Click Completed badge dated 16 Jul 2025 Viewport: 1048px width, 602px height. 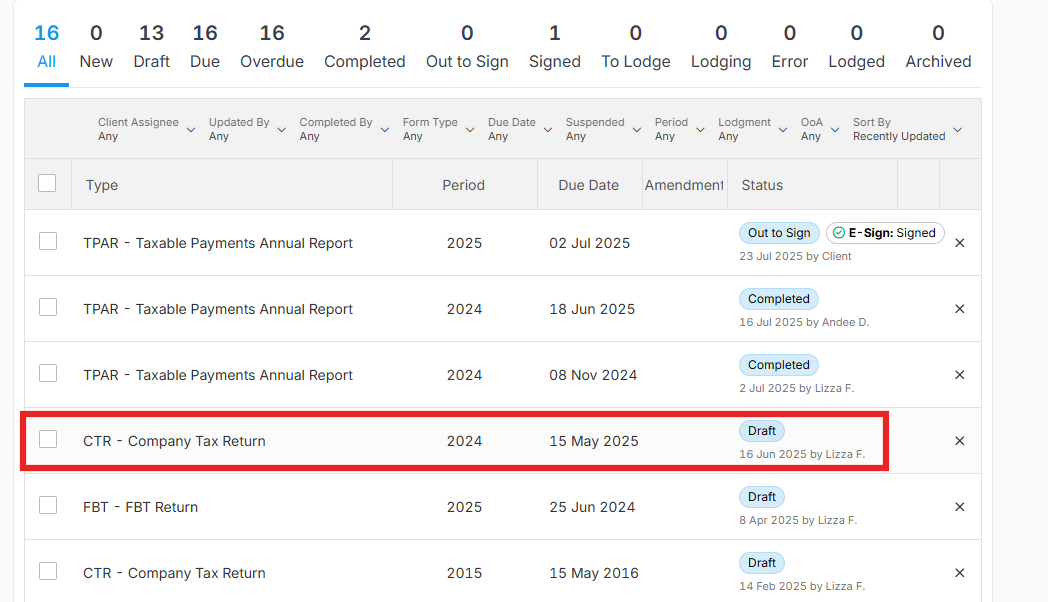coord(779,299)
